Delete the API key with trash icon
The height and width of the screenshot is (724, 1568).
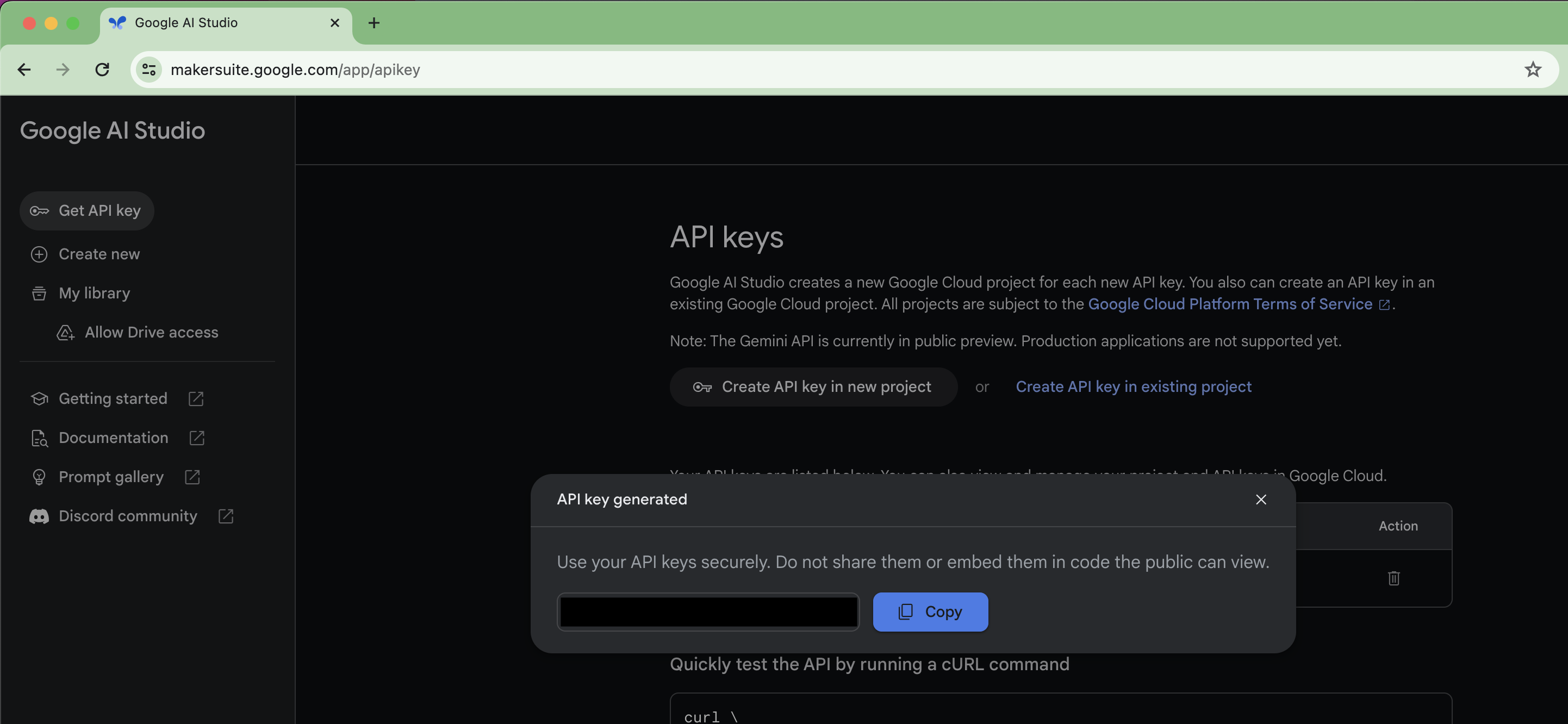point(1393,578)
